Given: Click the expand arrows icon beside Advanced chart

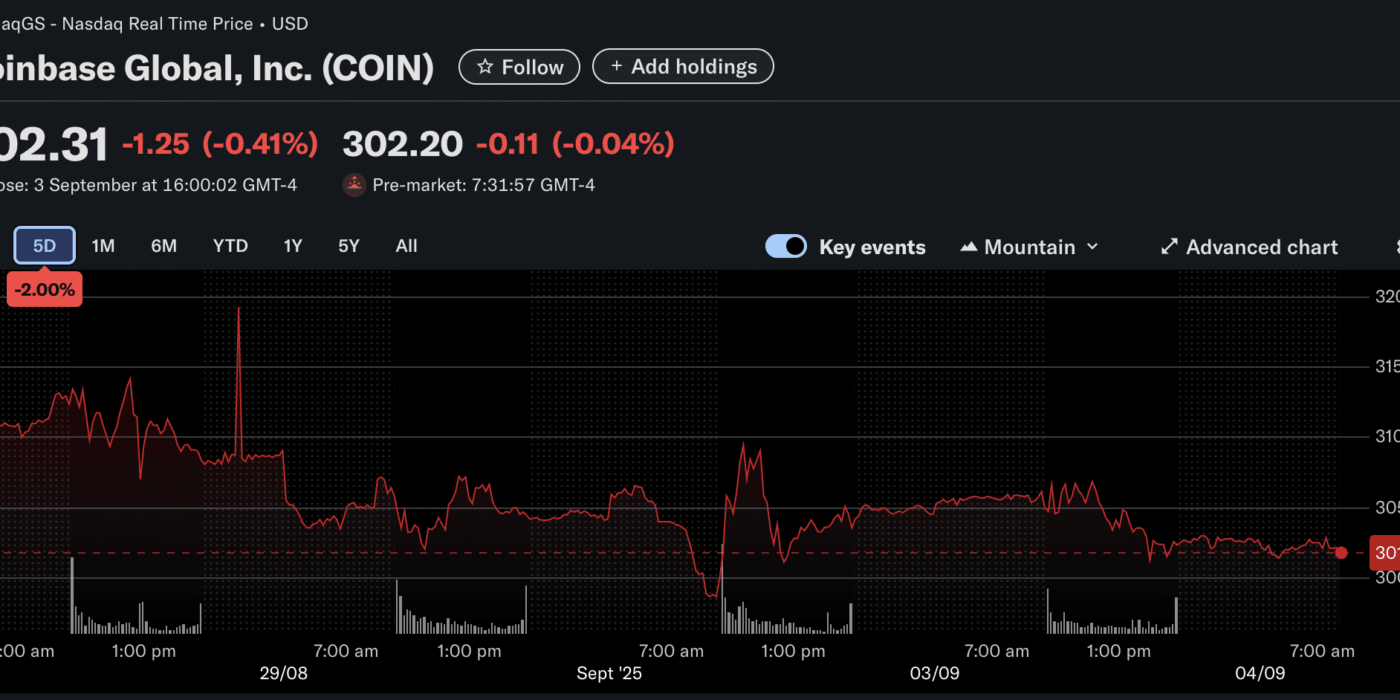Looking at the screenshot, I should [x=1169, y=247].
